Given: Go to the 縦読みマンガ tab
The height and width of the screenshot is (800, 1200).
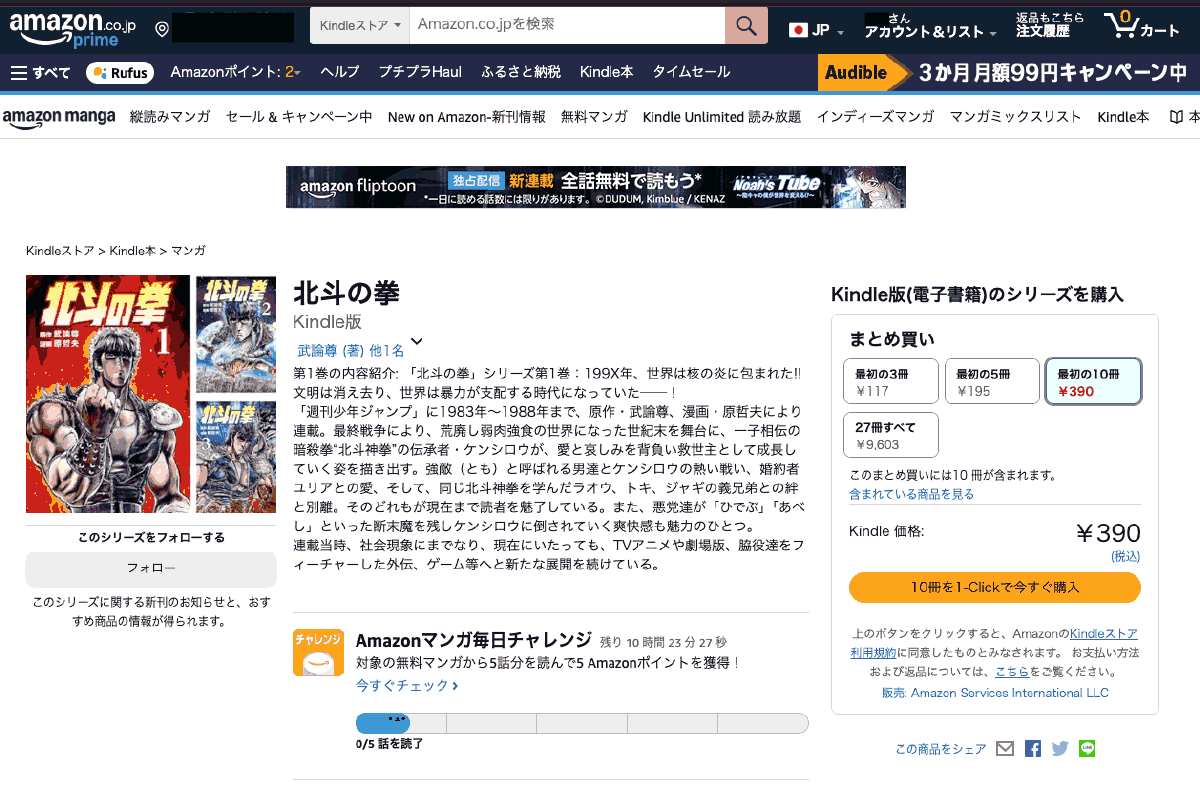Looking at the screenshot, I should 170,117.
